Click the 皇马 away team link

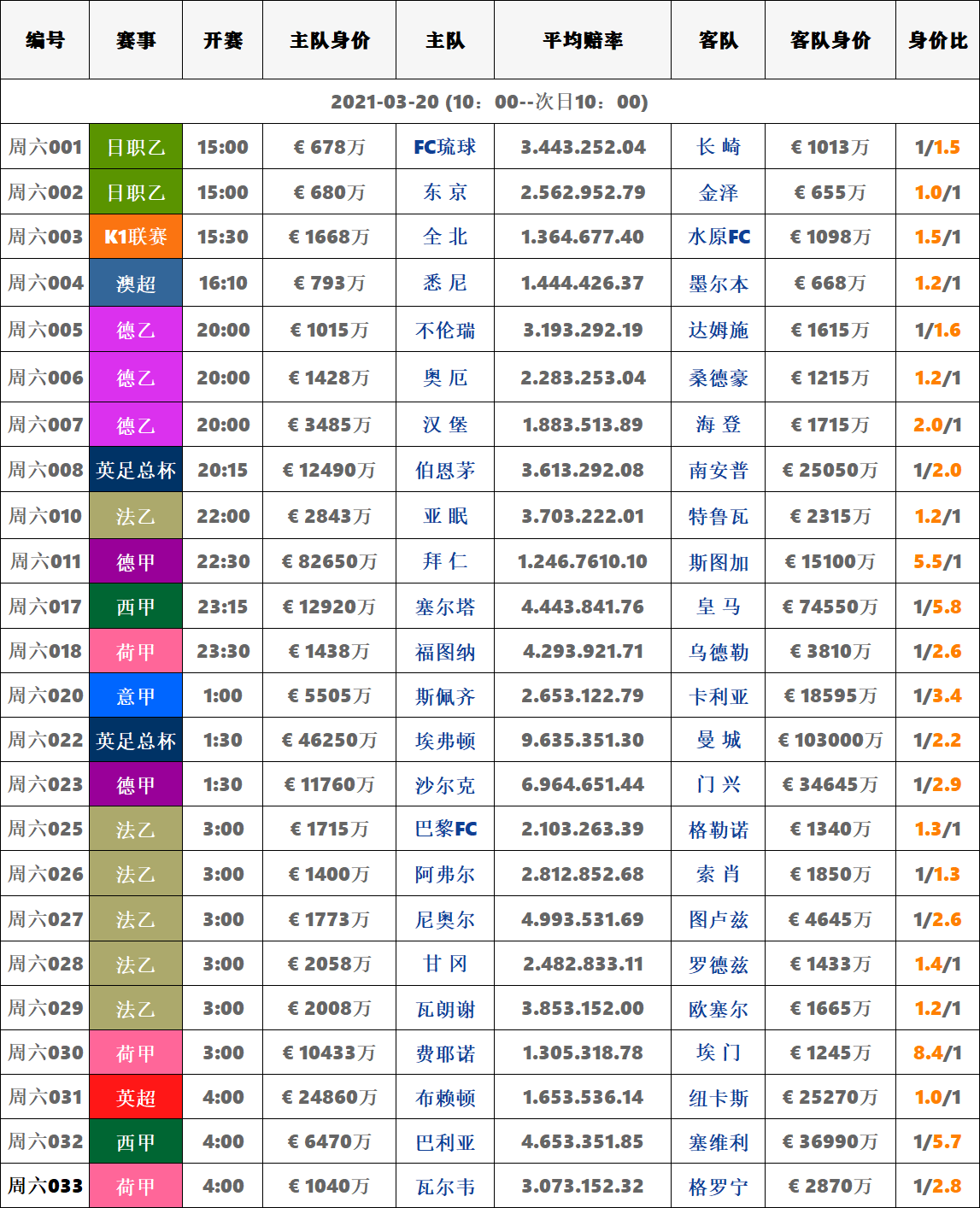pos(719,607)
